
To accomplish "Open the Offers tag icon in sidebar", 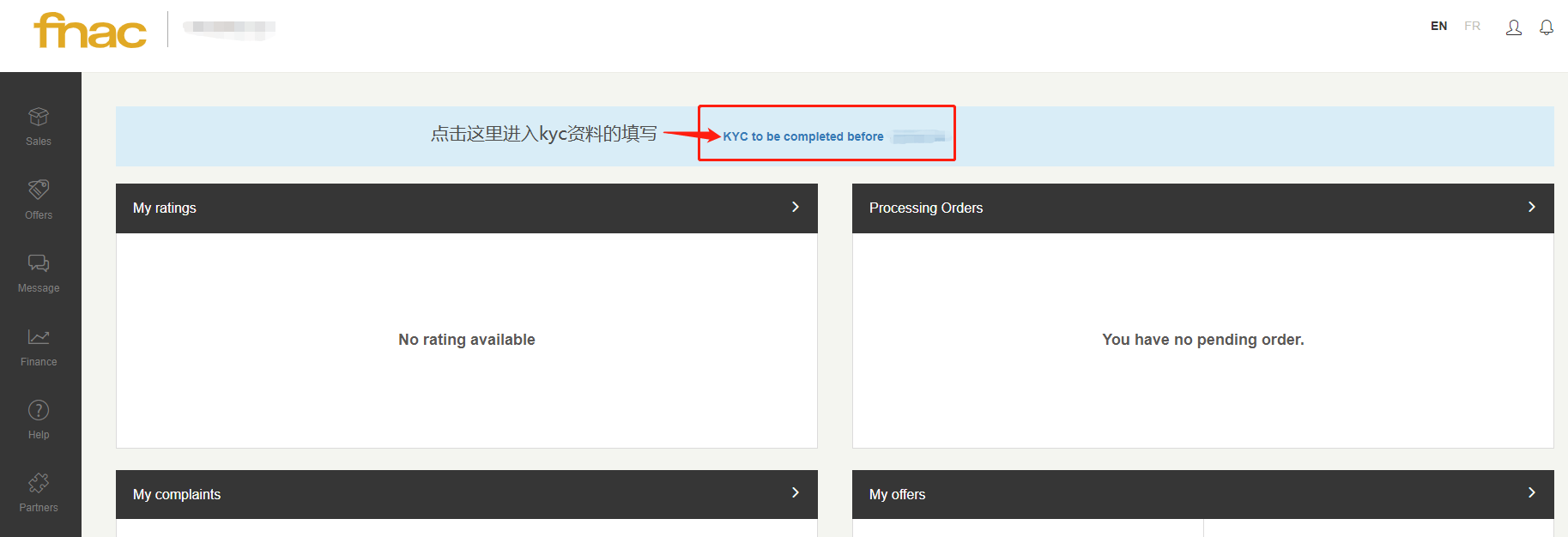I will click(x=39, y=190).
